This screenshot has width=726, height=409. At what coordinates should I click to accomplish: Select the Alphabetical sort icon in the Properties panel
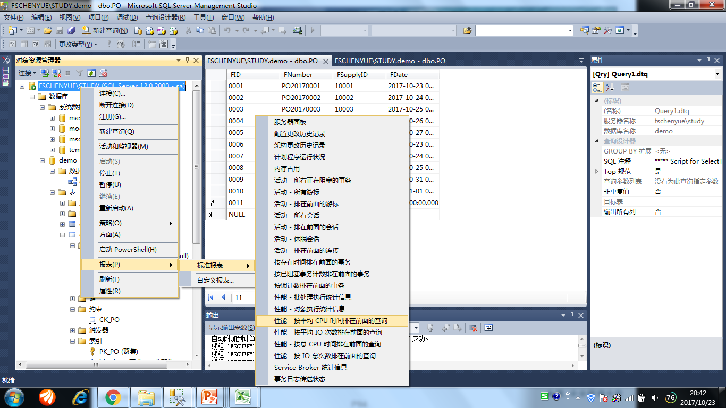pos(610,87)
